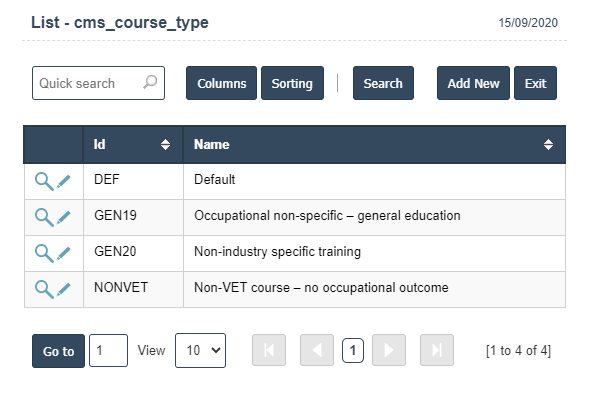
Task: Edit GEN19 record with pencil icon
Action: (63, 217)
